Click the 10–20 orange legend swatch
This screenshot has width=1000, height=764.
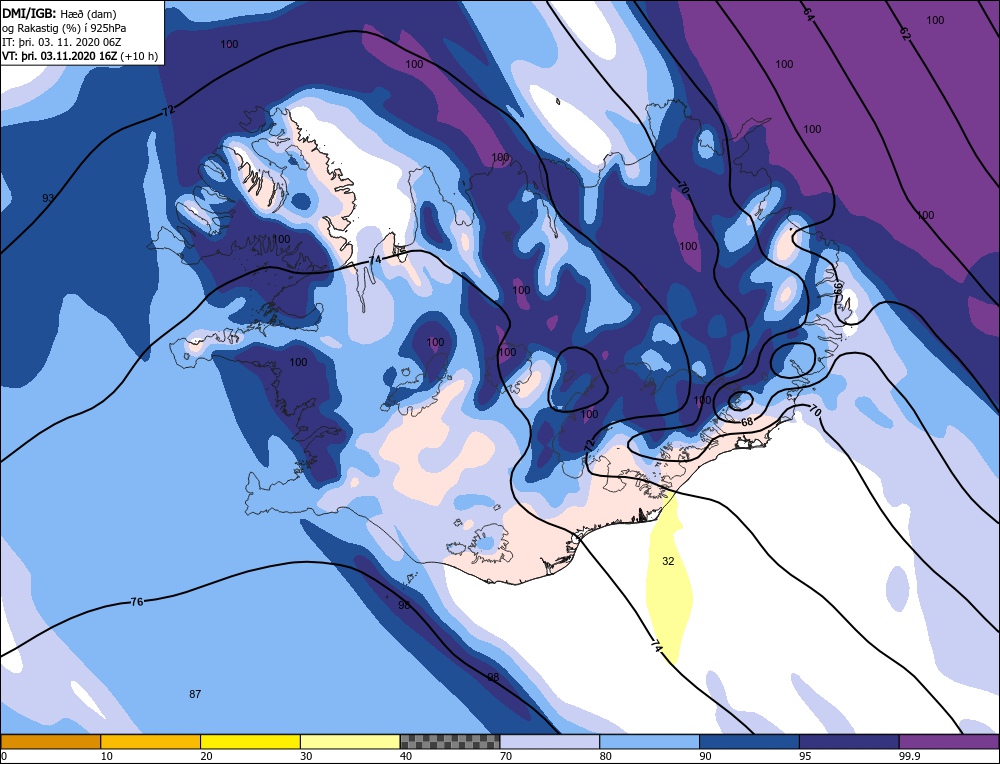tap(151, 742)
